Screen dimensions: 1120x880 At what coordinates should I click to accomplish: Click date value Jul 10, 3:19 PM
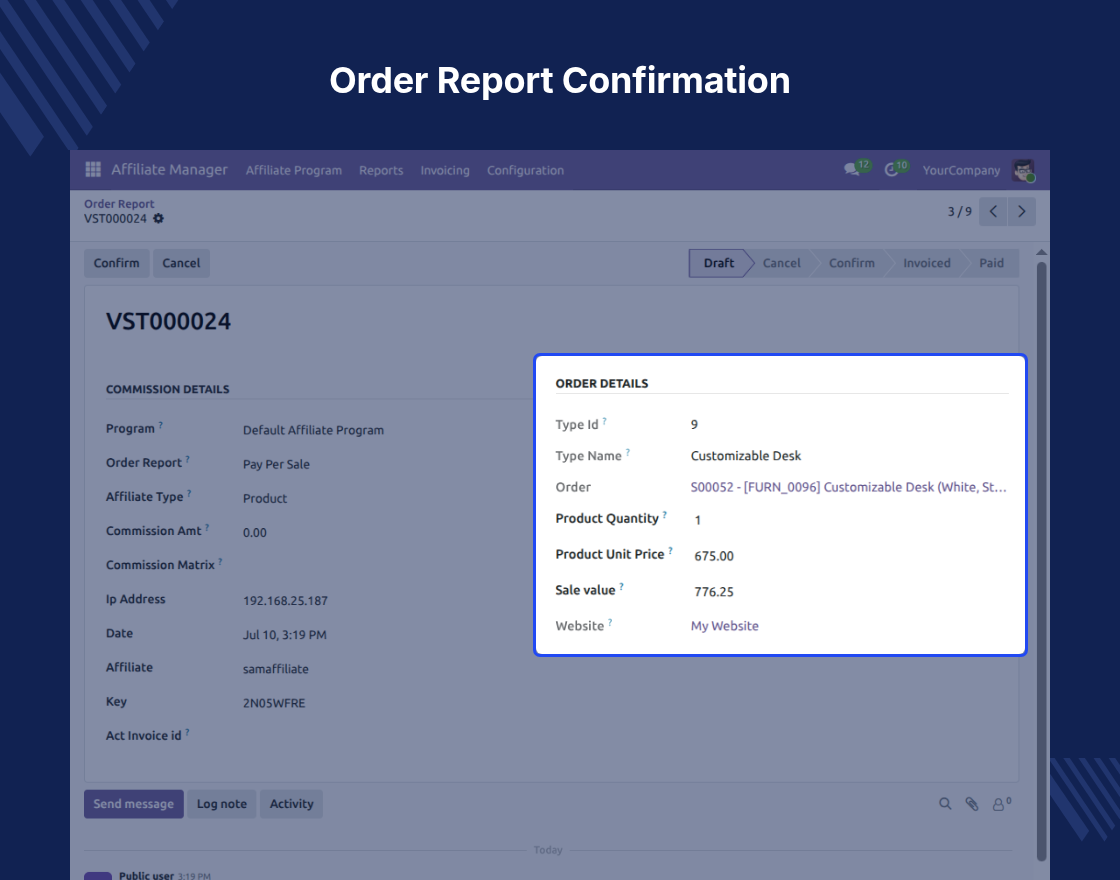click(284, 635)
